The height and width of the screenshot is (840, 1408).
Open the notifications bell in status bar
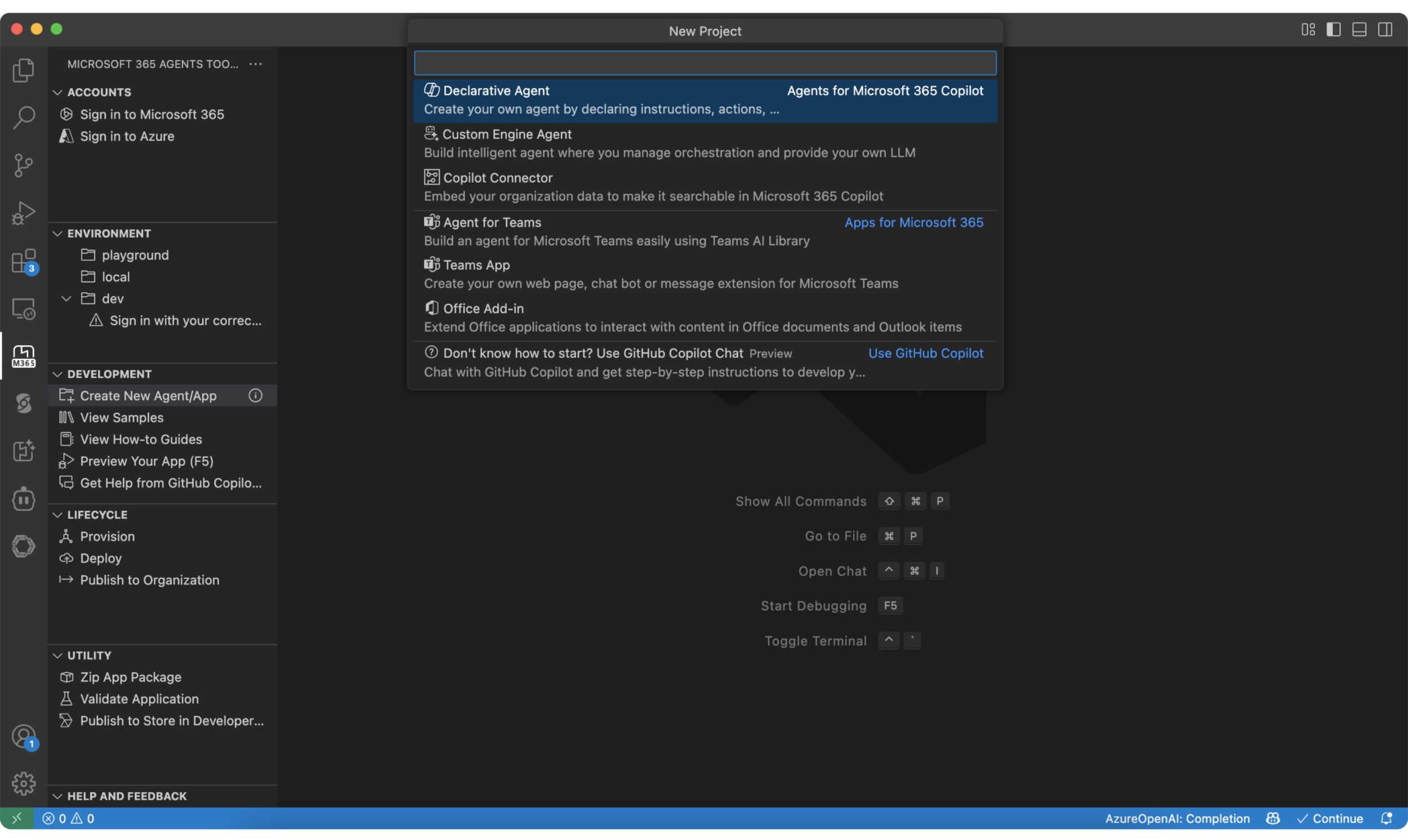click(x=1386, y=818)
